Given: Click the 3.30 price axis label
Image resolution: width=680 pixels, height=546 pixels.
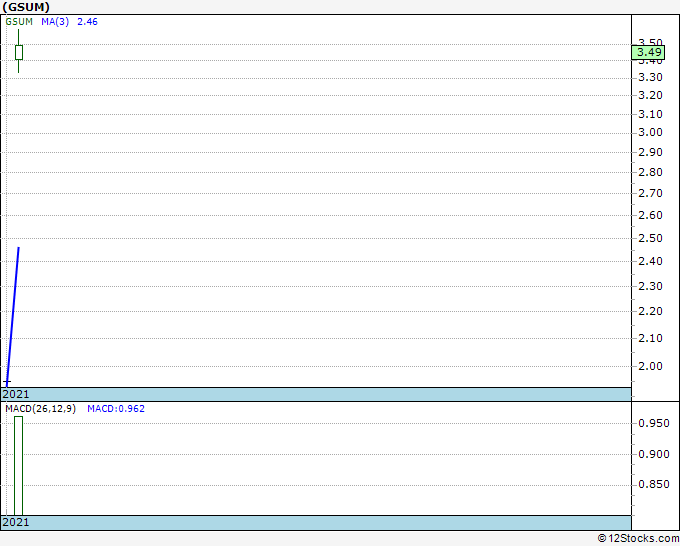Looking at the screenshot, I should pyautogui.click(x=651, y=78).
